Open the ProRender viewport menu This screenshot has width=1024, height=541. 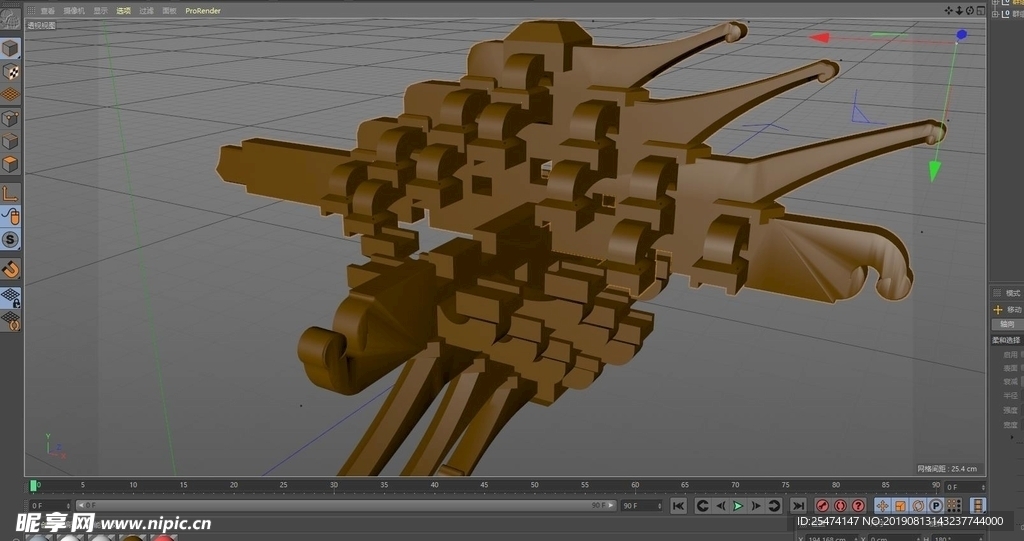point(203,11)
